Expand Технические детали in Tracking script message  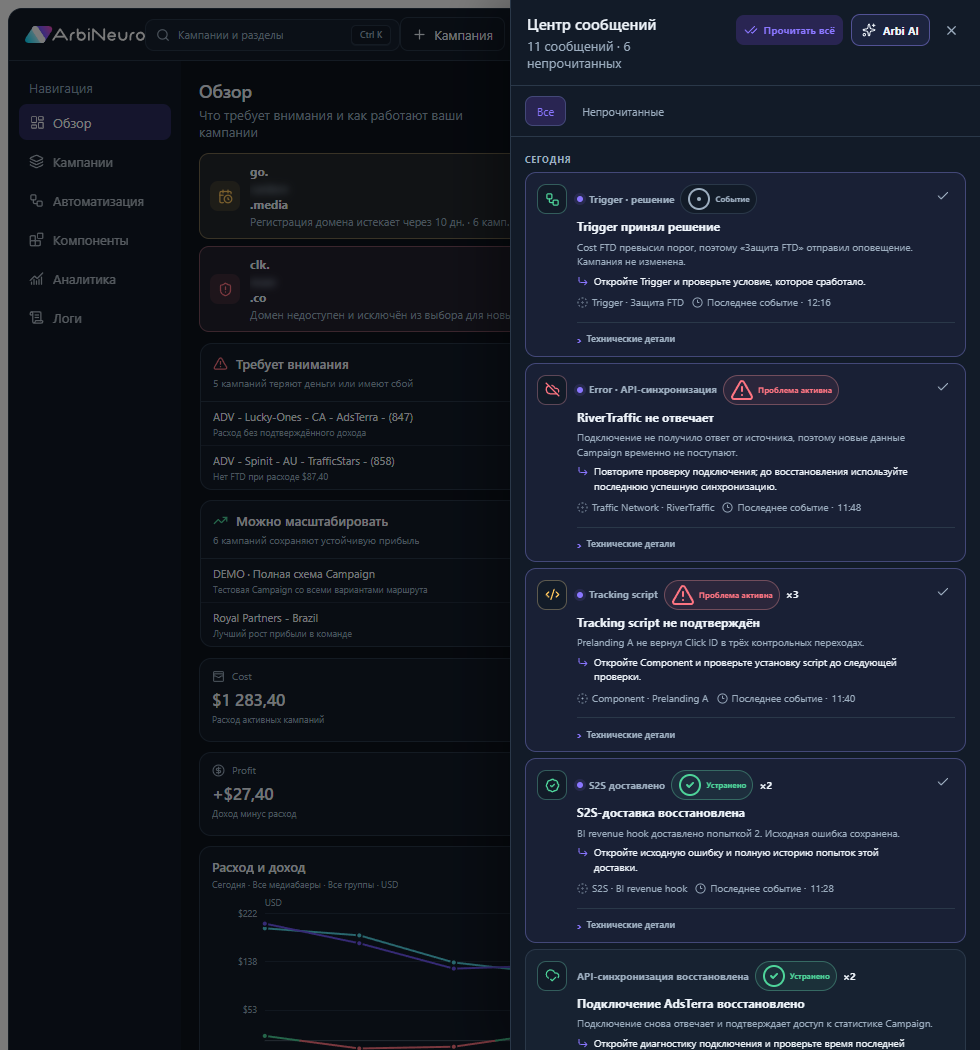click(x=626, y=735)
